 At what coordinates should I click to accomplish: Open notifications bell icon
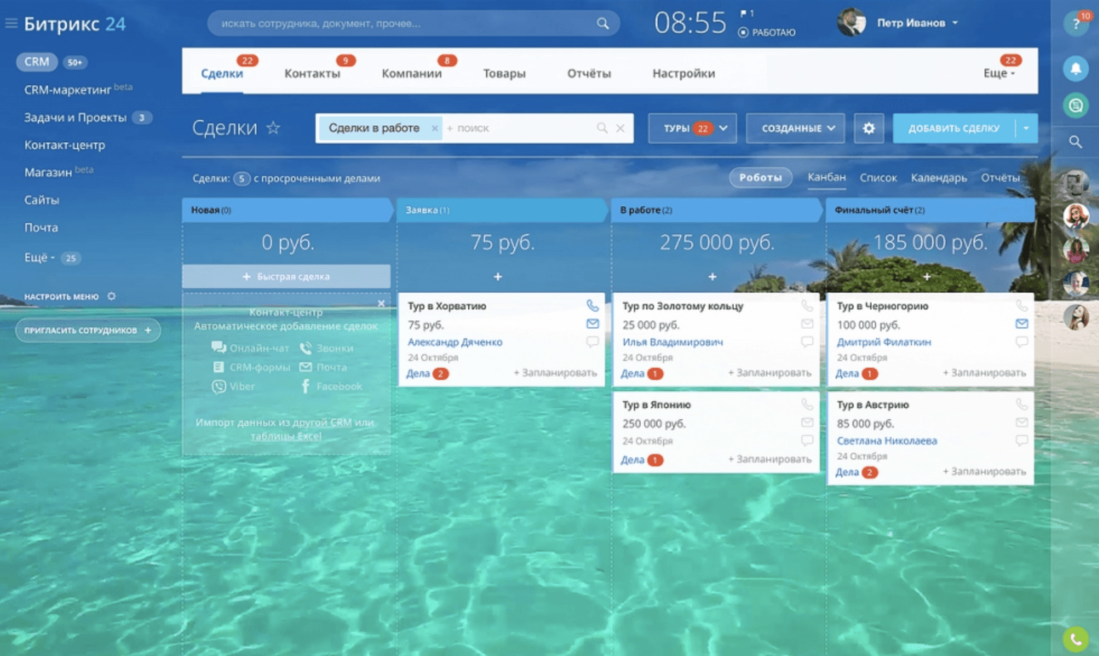pyautogui.click(x=1075, y=69)
